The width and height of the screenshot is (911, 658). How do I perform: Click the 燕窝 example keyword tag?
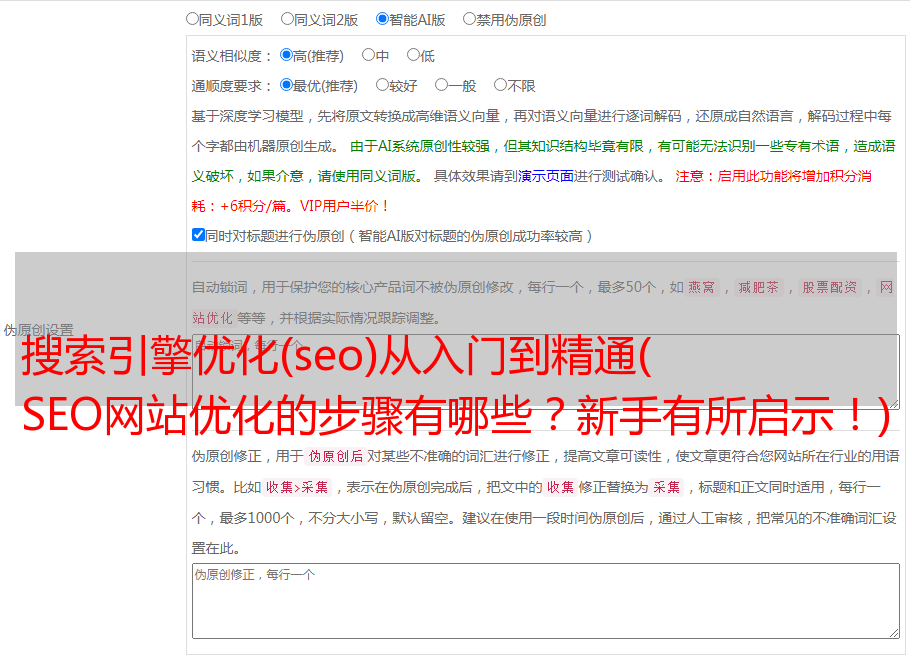tap(701, 287)
